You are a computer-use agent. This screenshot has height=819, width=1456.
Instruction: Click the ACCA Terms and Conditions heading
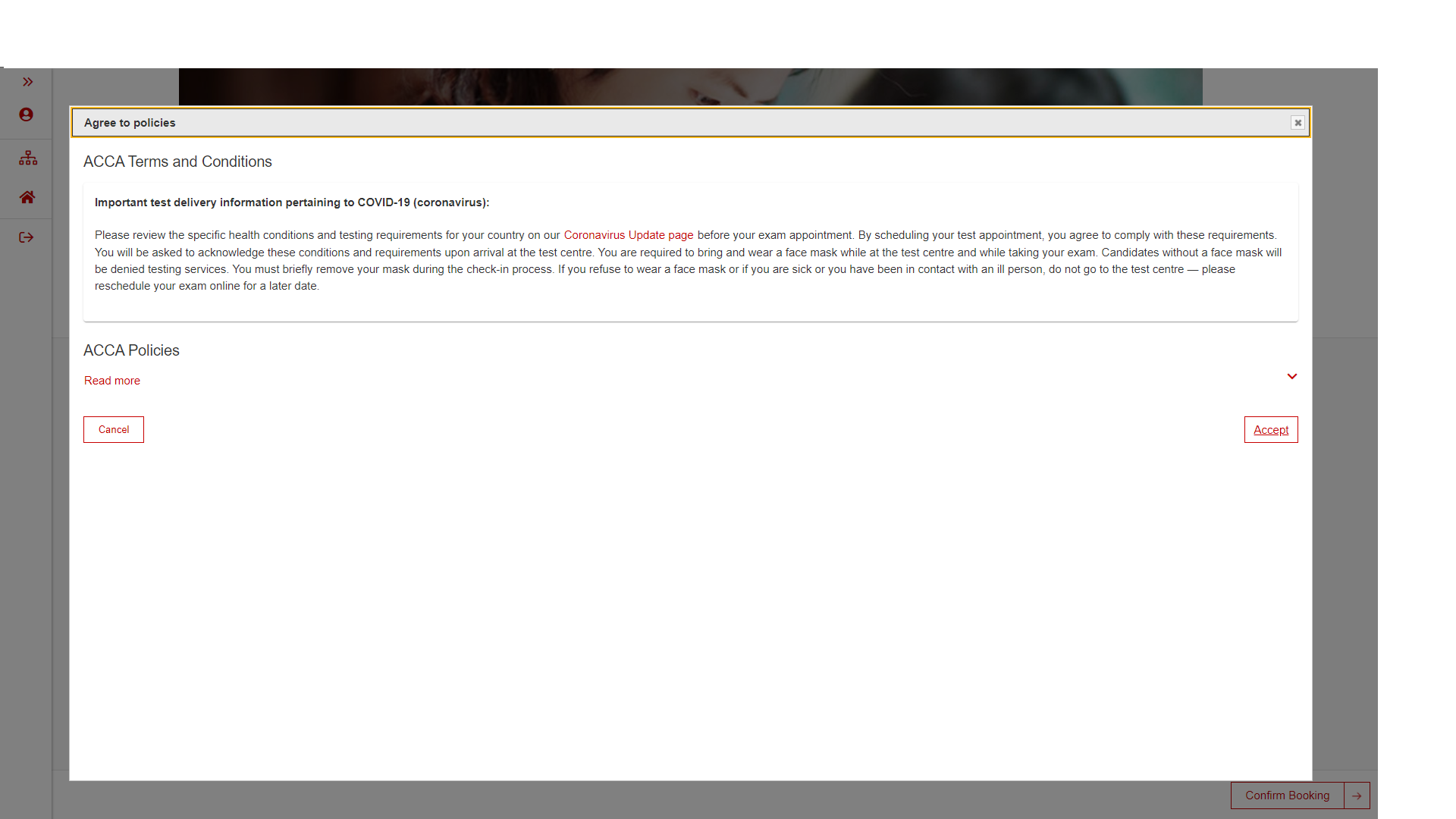point(177,162)
